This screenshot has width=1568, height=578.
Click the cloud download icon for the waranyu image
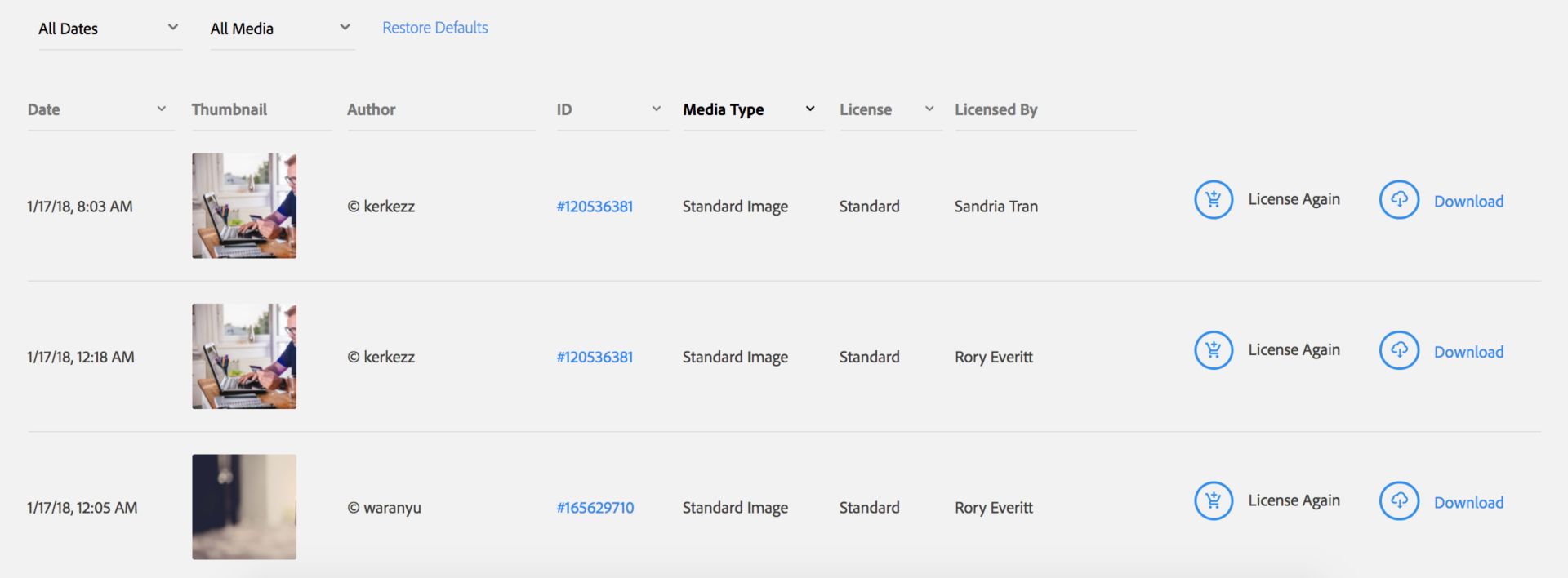1399,501
